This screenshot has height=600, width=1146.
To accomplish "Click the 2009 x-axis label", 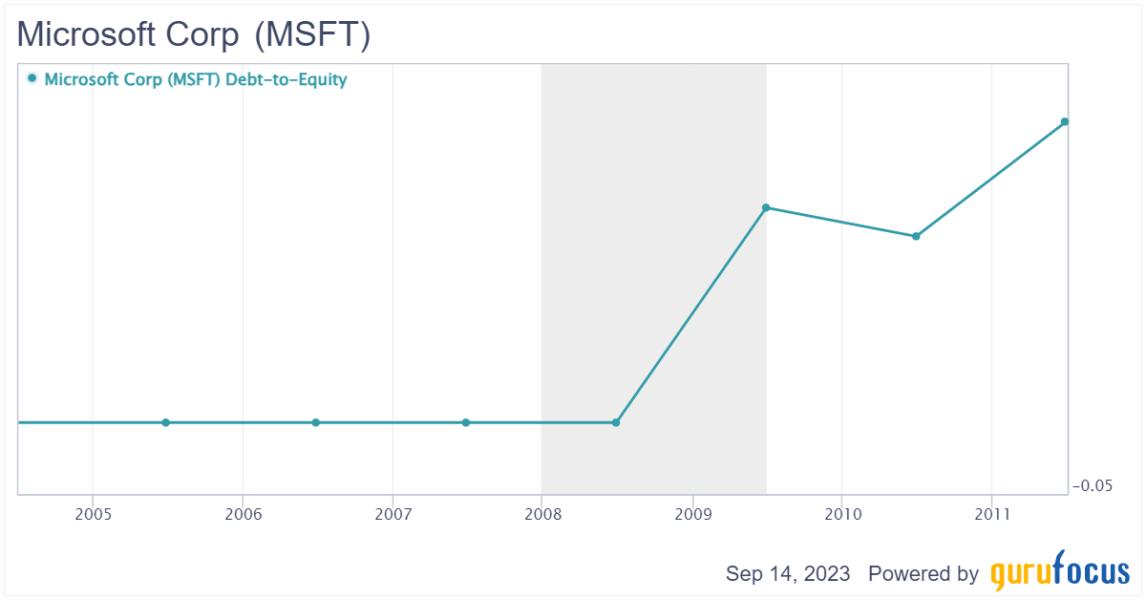I will click(692, 514).
